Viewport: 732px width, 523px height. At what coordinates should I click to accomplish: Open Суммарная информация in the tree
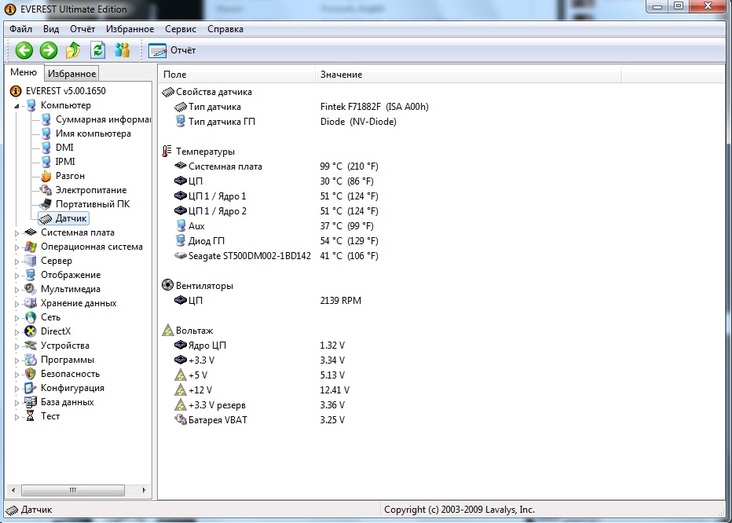102,119
